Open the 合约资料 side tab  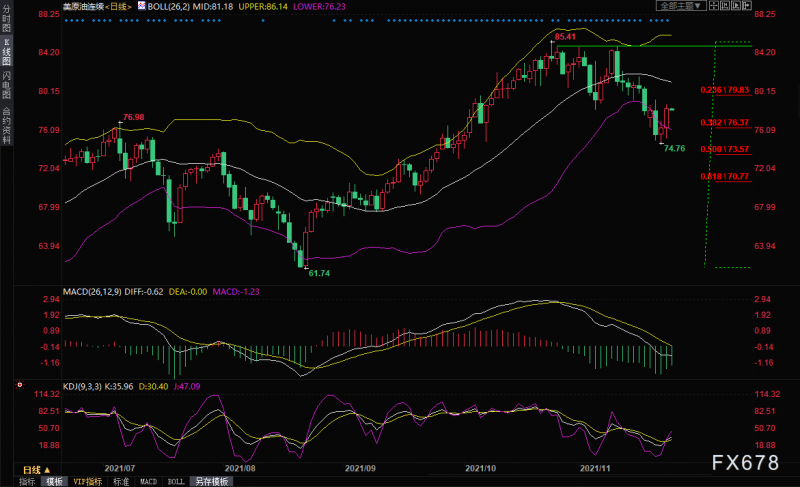(6, 125)
